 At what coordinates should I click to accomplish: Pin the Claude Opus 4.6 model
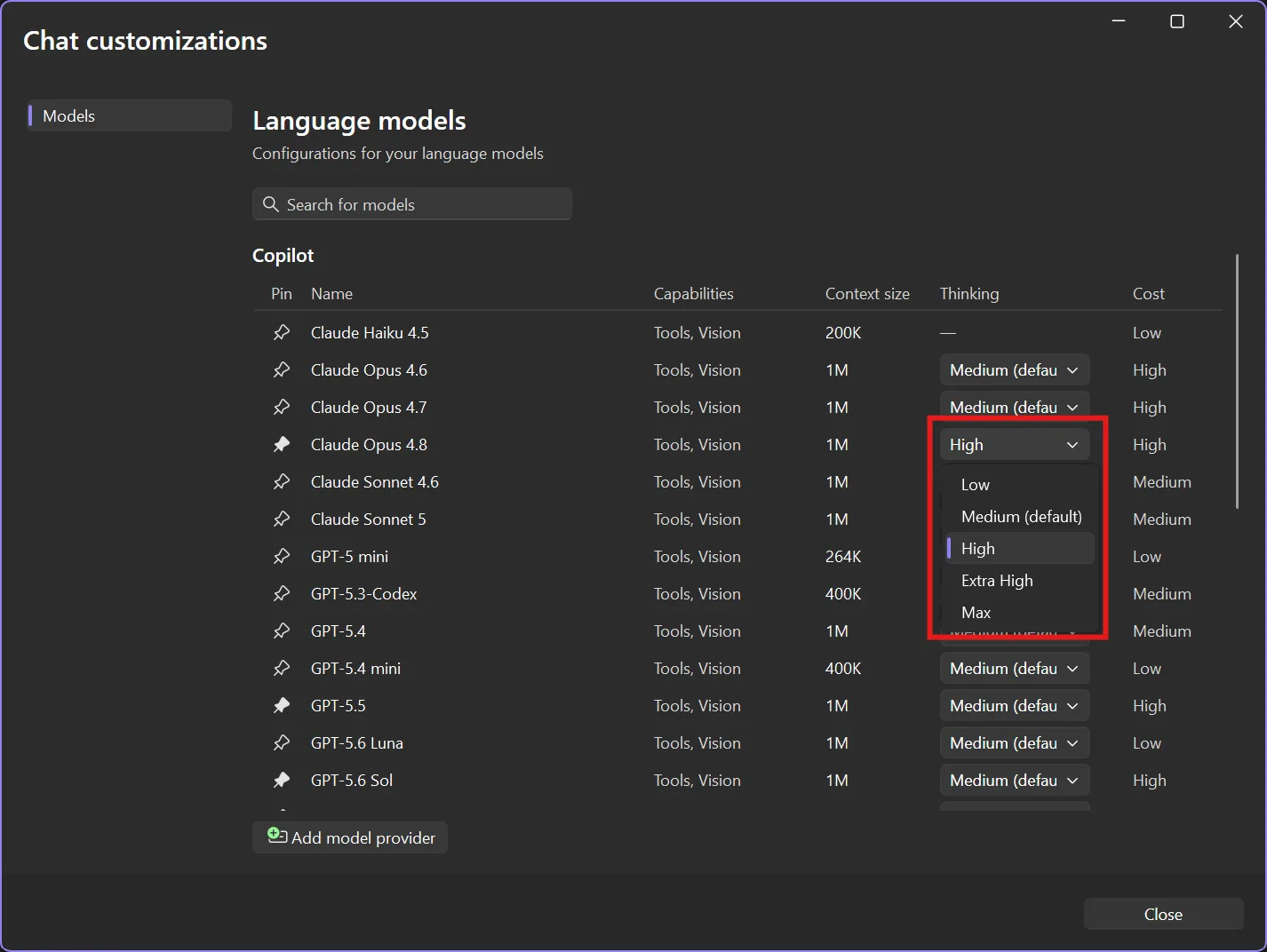[x=282, y=370]
